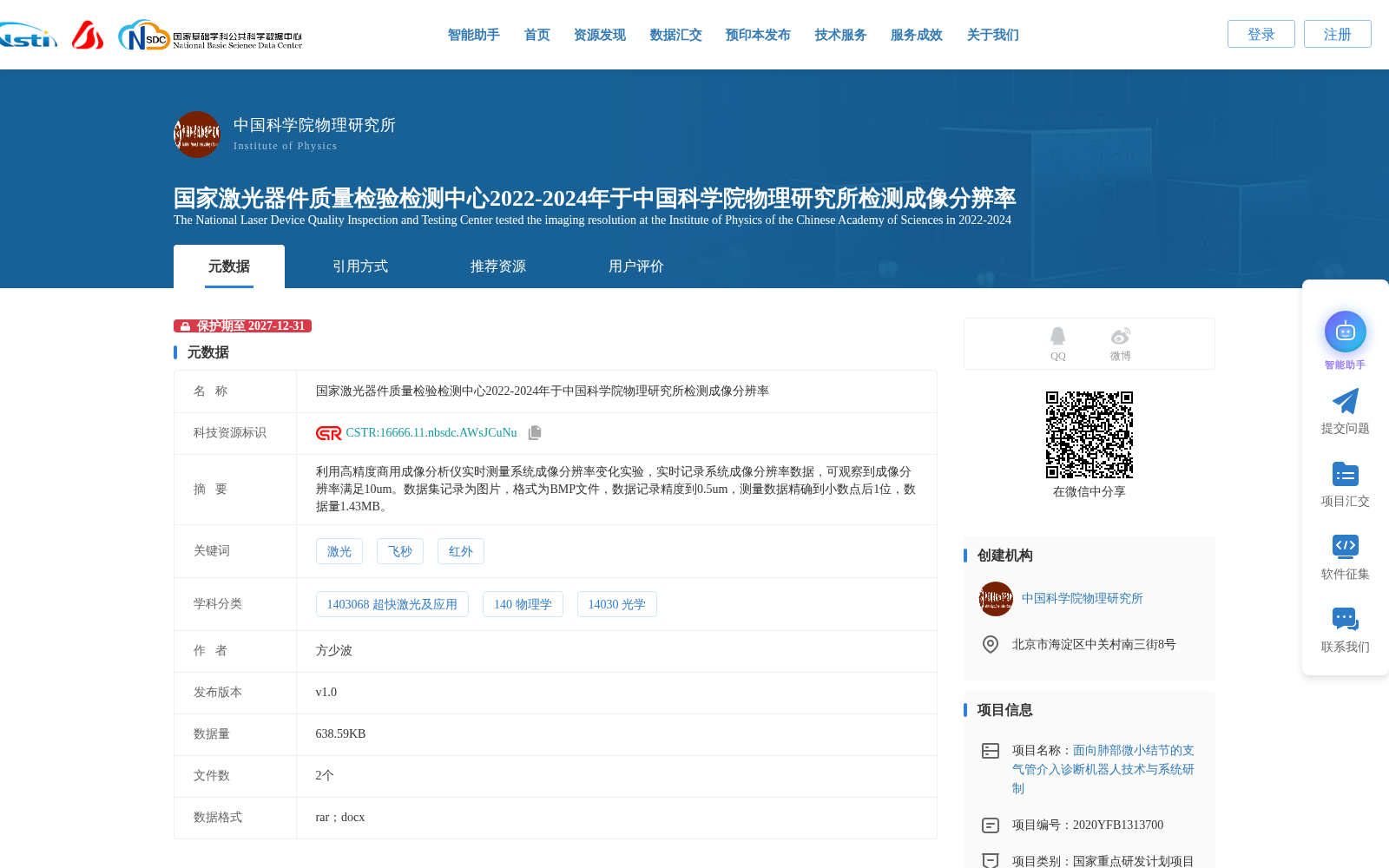Click keyword tag 红外

click(461, 551)
